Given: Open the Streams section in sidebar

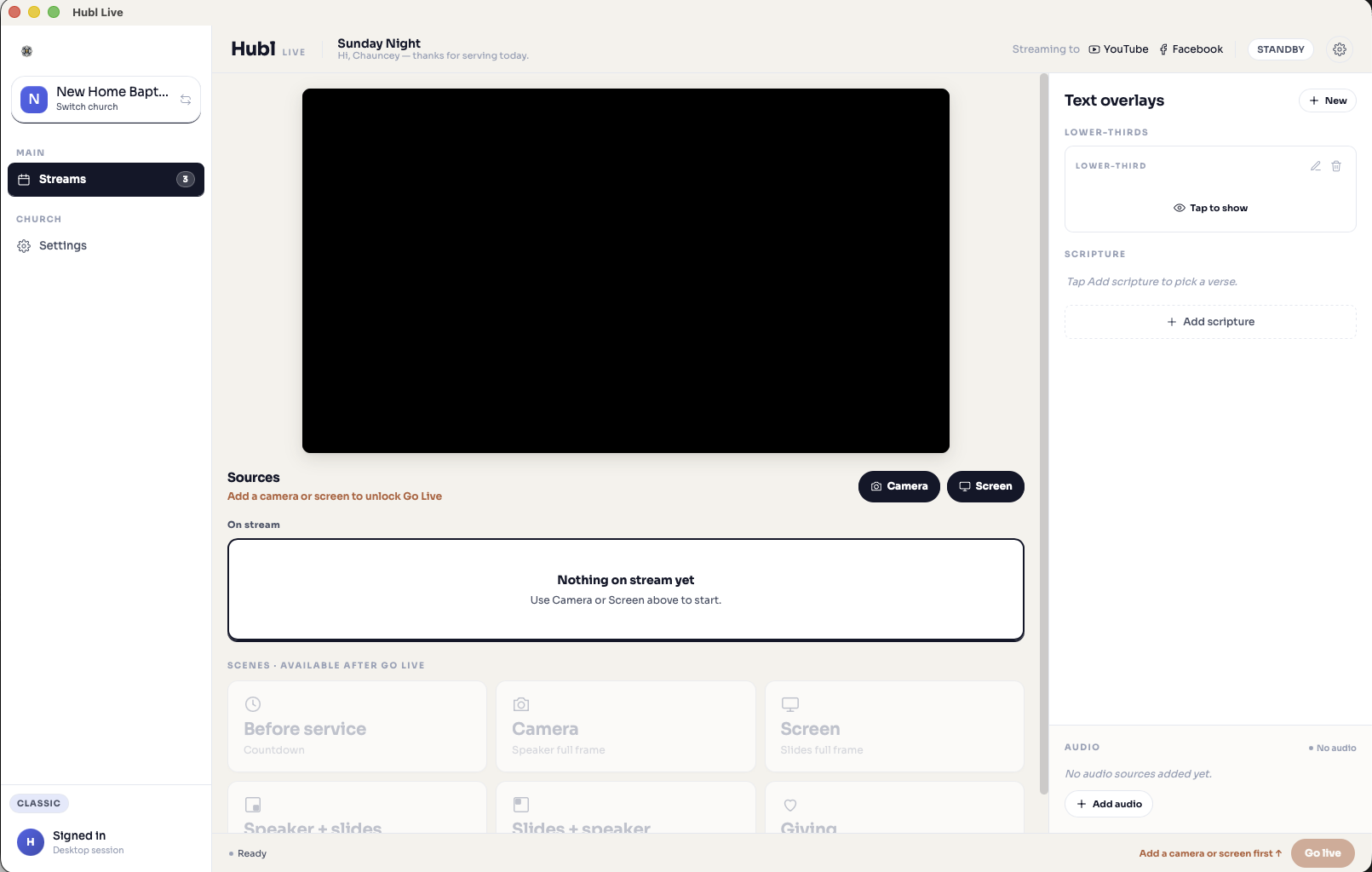Looking at the screenshot, I should click(x=106, y=180).
